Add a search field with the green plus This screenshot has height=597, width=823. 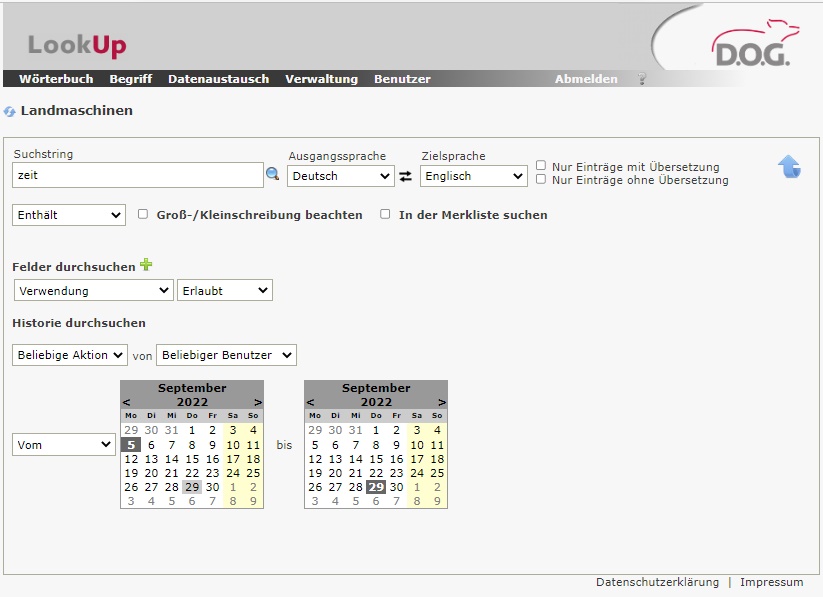click(x=146, y=265)
